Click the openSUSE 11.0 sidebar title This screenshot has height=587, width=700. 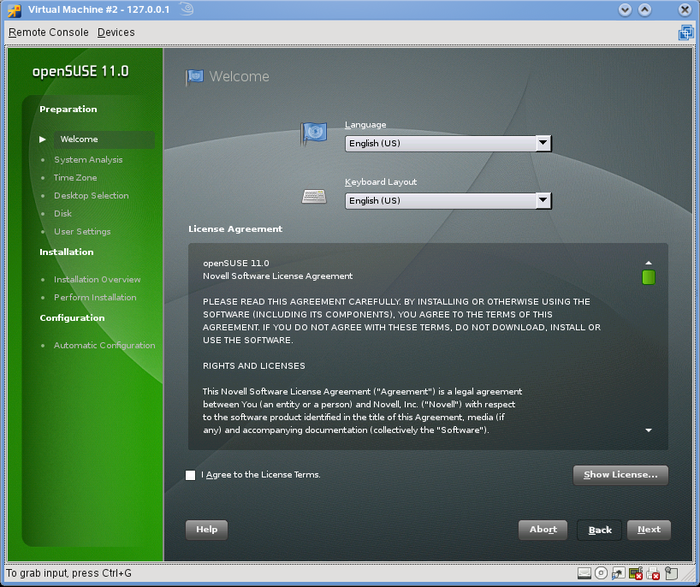[x=81, y=71]
